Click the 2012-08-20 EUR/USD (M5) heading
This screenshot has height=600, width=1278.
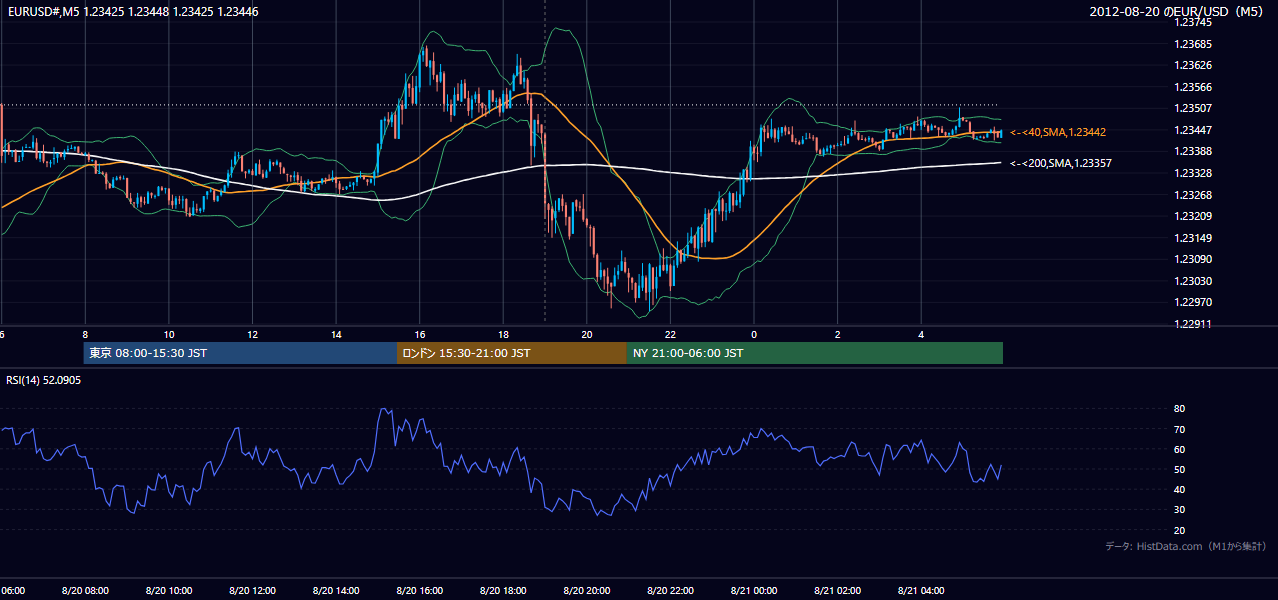click(x=1176, y=12)
